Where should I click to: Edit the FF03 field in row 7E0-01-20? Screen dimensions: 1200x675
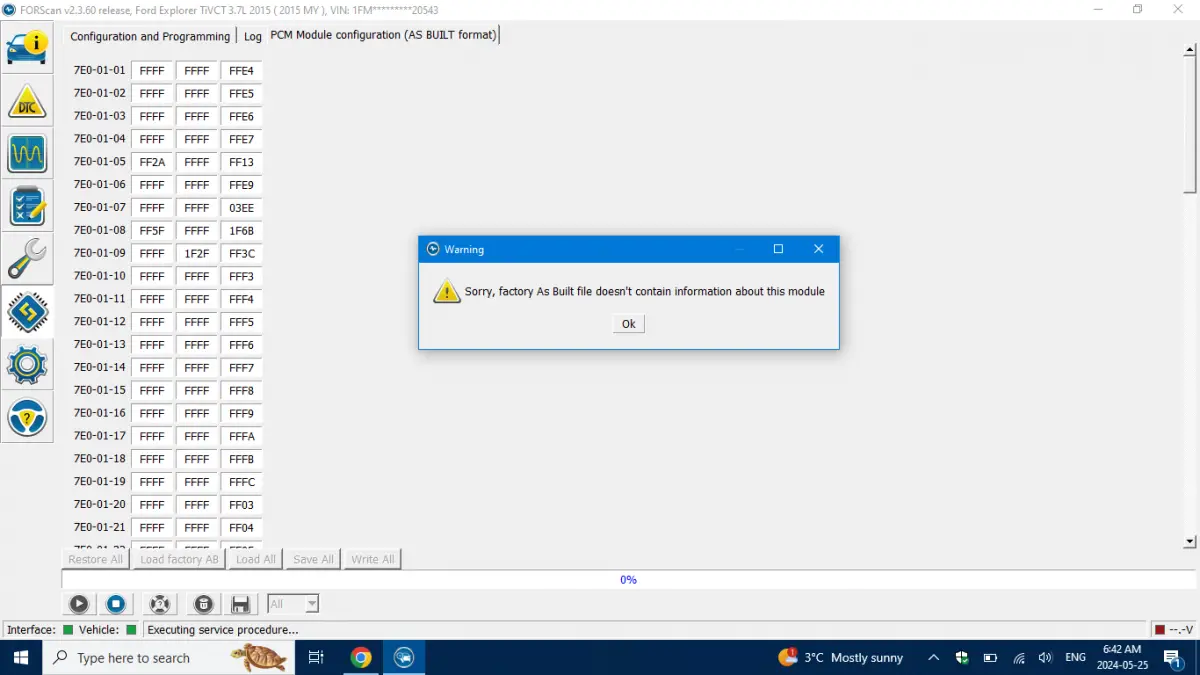(241, 505)
